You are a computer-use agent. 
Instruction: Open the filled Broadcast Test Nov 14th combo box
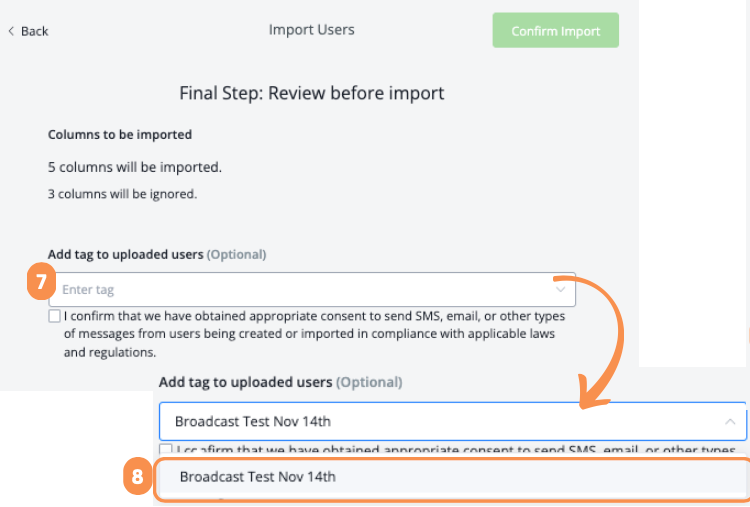(440, 421)
